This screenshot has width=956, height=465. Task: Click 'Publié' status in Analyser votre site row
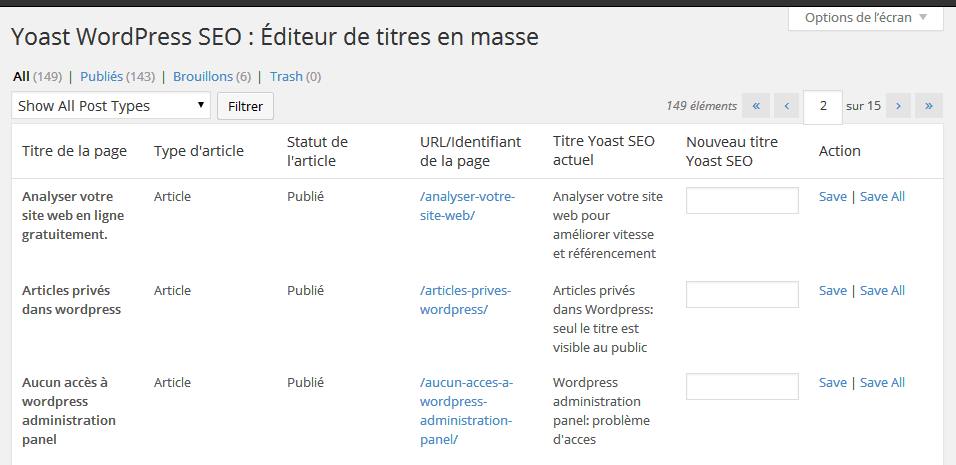[x=305, y=196]
